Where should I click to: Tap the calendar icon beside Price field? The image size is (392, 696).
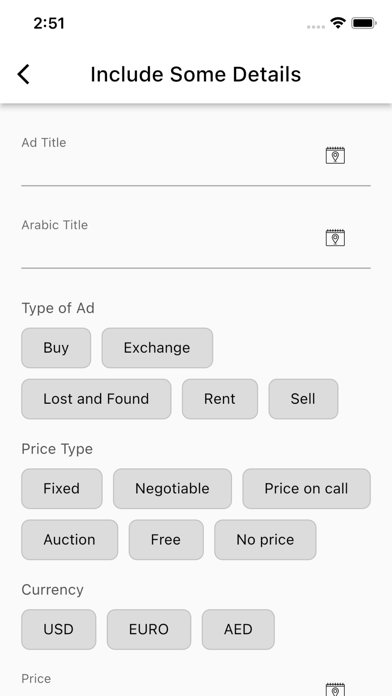click(x=335, y=689)
